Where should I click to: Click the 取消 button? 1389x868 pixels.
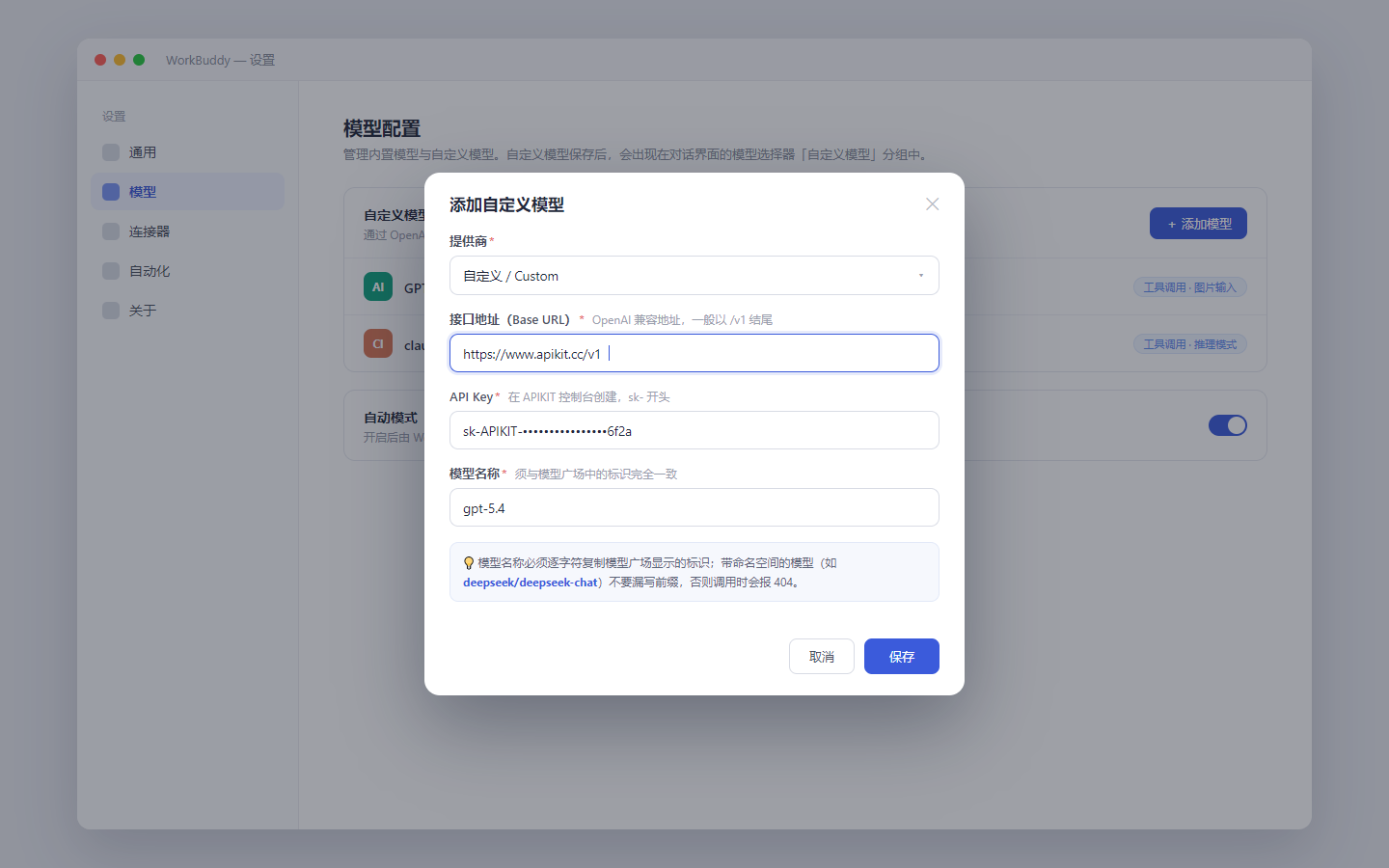pyautogui.click(x=822, y=656)
